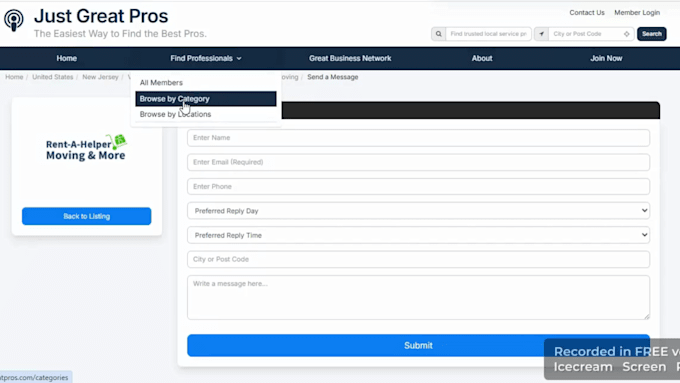Click the Just Great Pros site title
The height and width of the screenshot is (383, 680).
101,16
